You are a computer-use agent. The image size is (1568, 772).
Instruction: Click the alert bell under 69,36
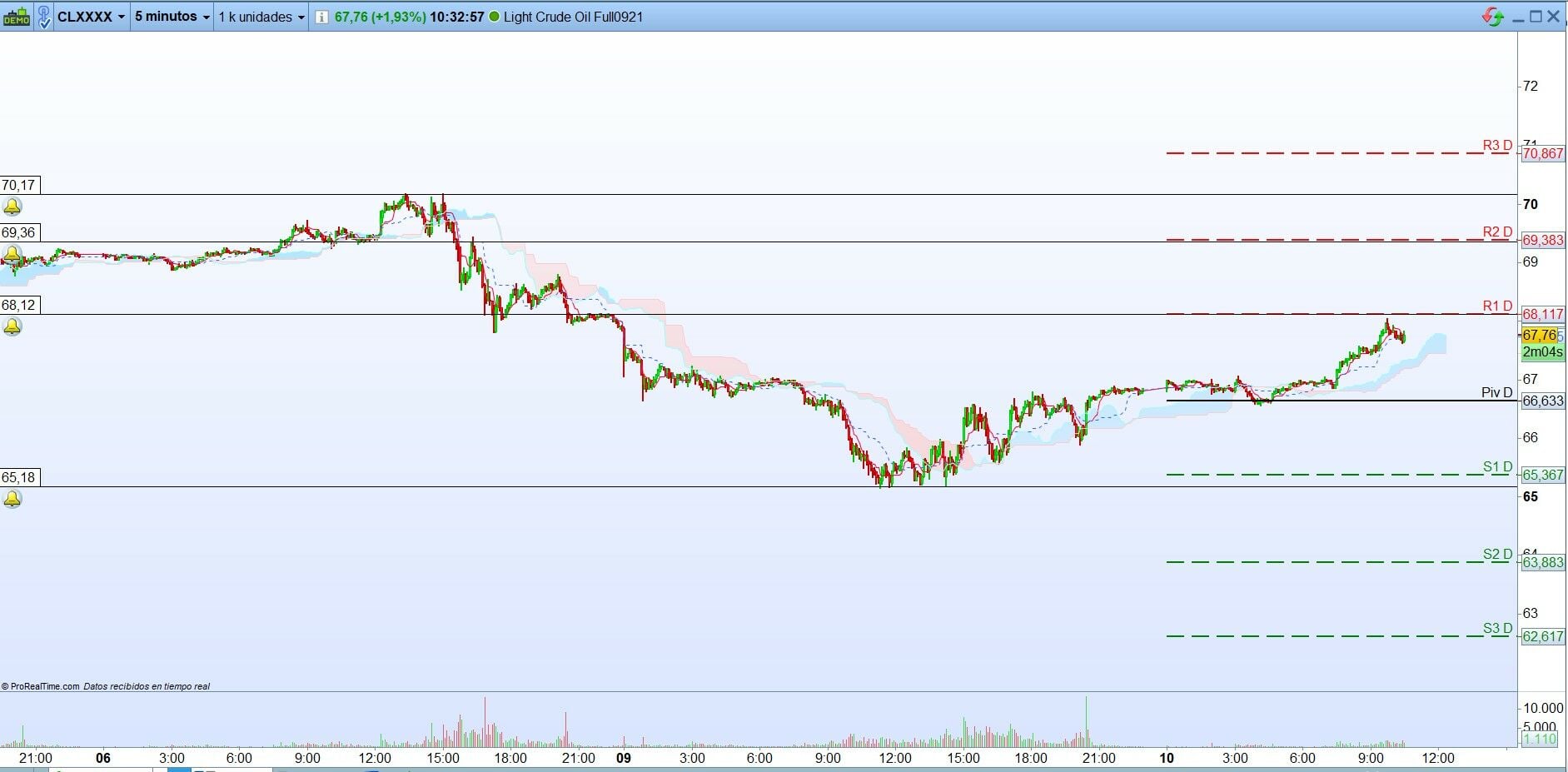12,254
